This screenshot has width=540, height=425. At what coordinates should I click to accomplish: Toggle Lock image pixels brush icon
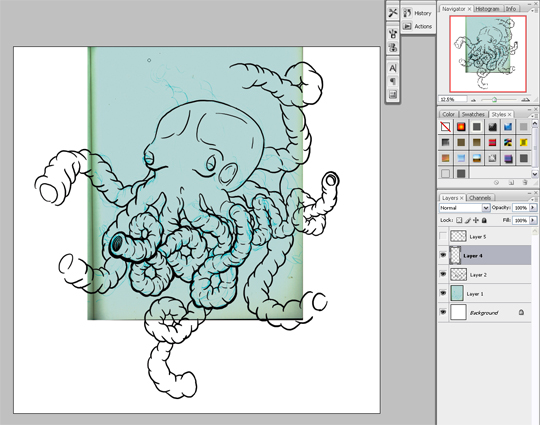(467, 220)
